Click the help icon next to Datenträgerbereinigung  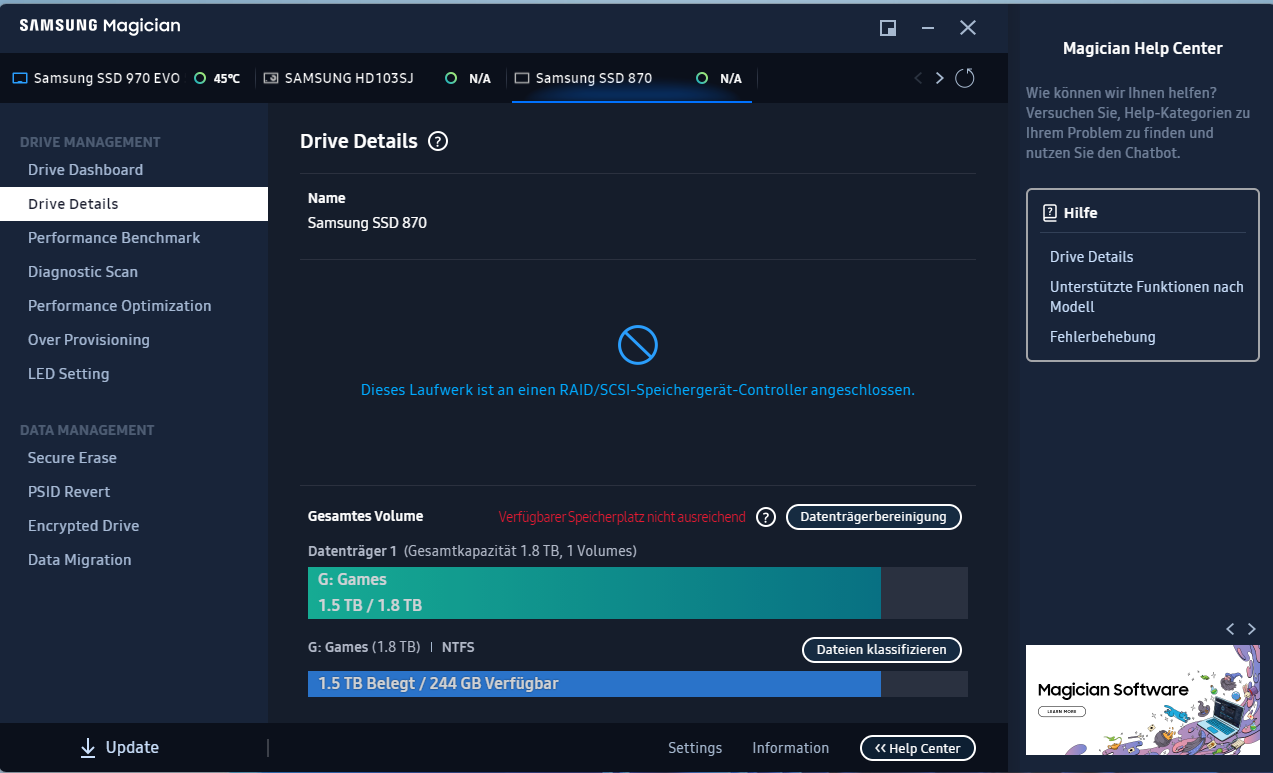pos(766,517)
